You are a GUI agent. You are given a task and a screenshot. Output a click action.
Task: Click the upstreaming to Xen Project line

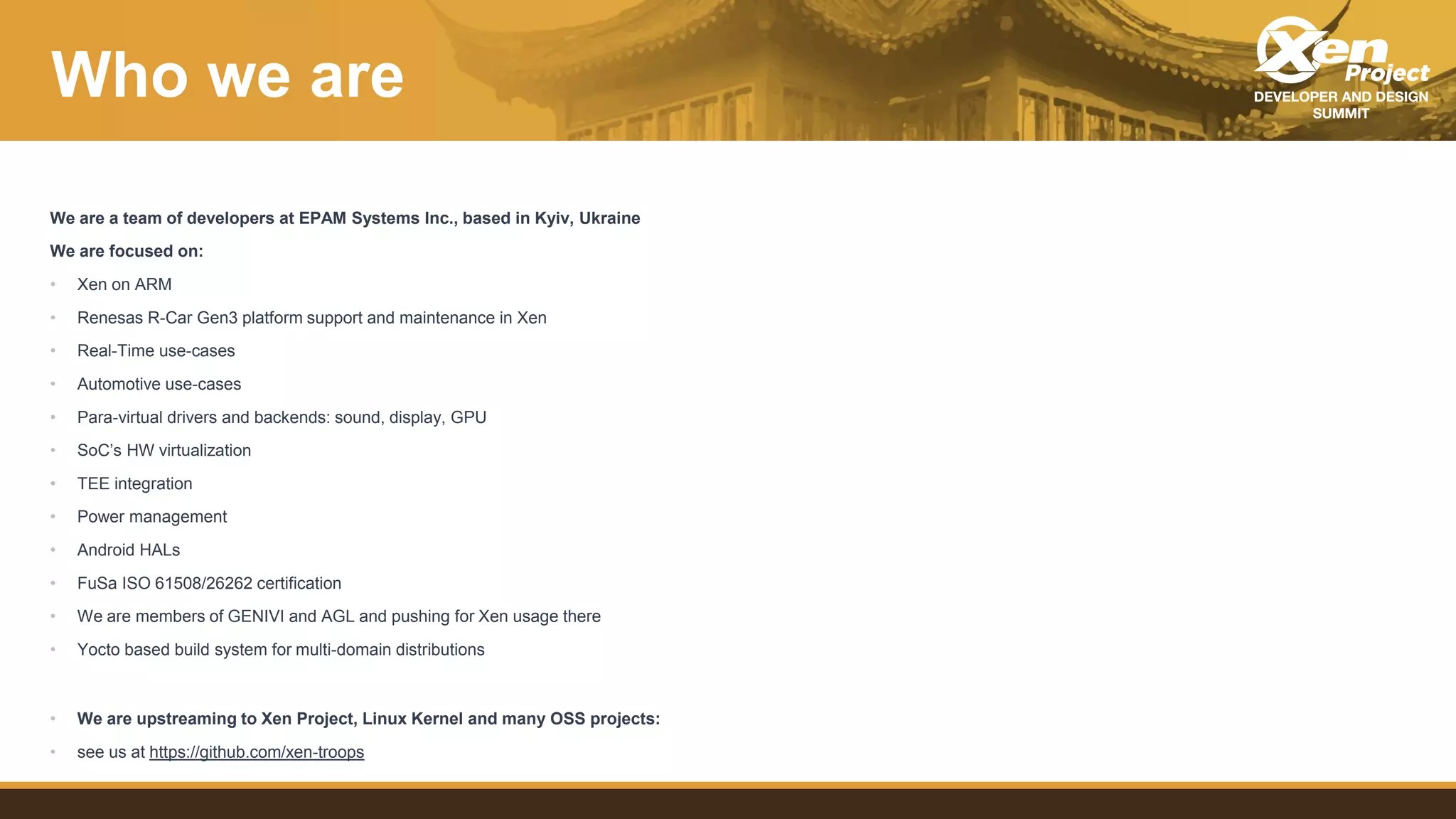click(368, 719)
